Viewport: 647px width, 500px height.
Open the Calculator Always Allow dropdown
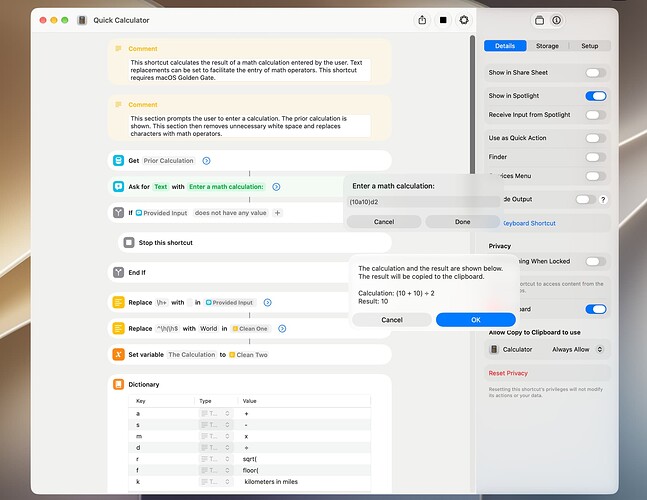577,349
